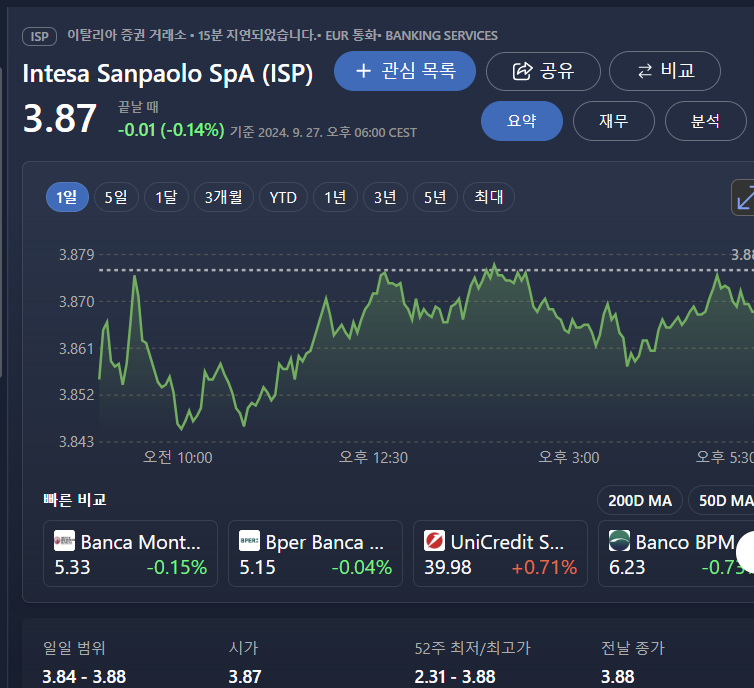Open the Bper Banca comparison card

click(315, 553)
